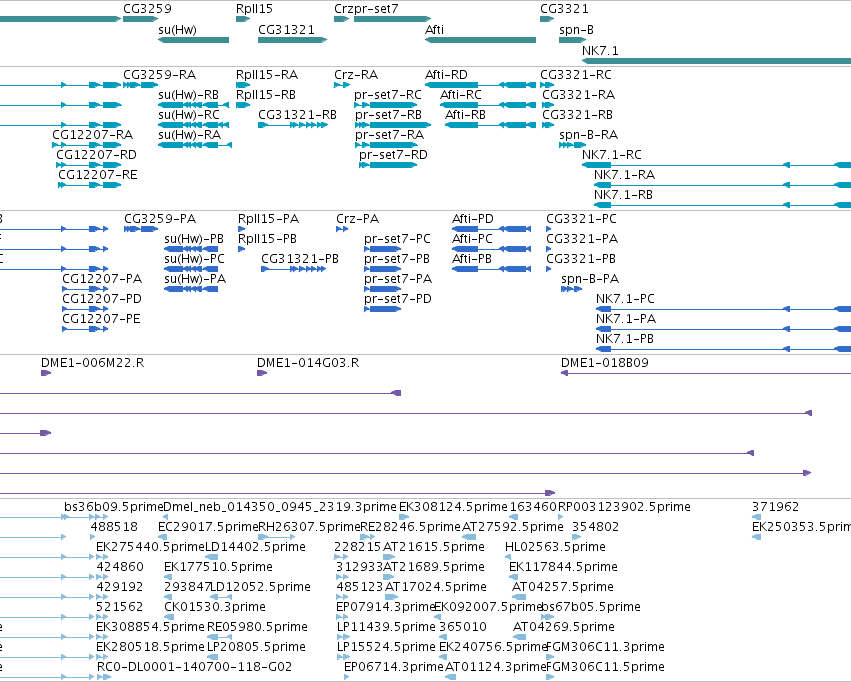Viewport: 851px width, 682px height.
Task: Select protein CG12207-PE
Action: pyautogui.click(x=85, y=329)
